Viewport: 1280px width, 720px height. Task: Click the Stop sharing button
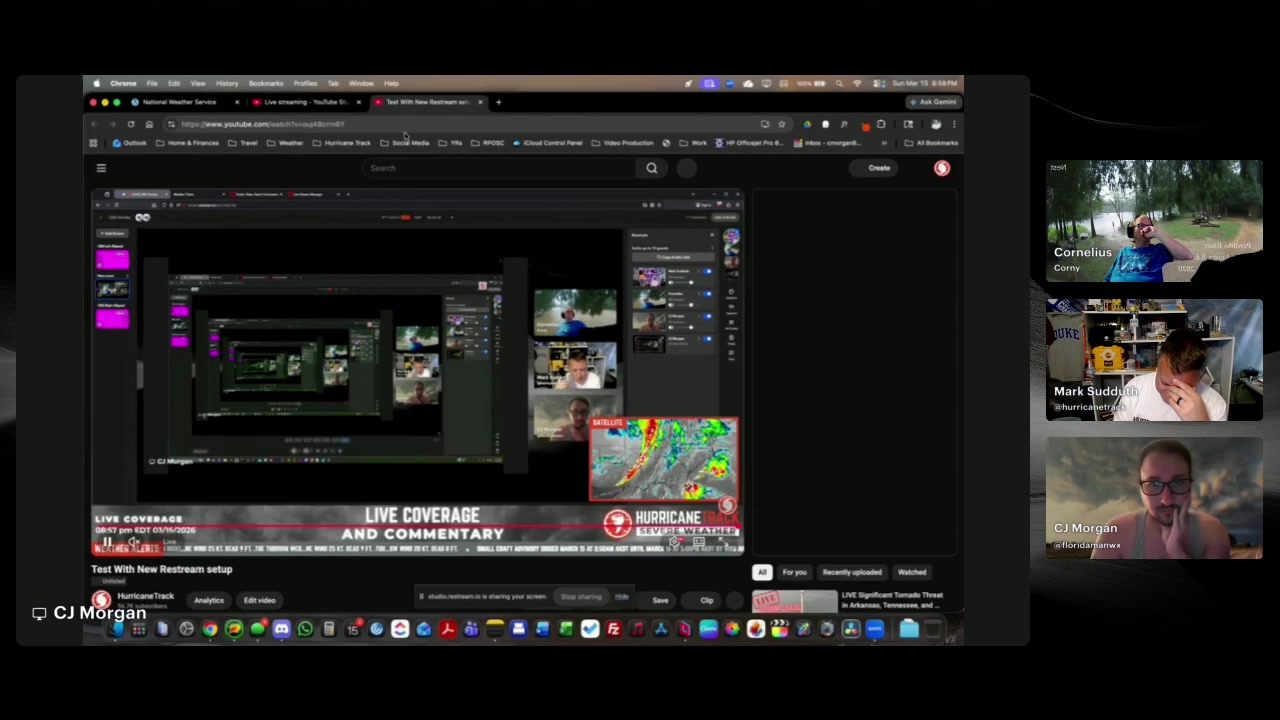tap(581, 597)
